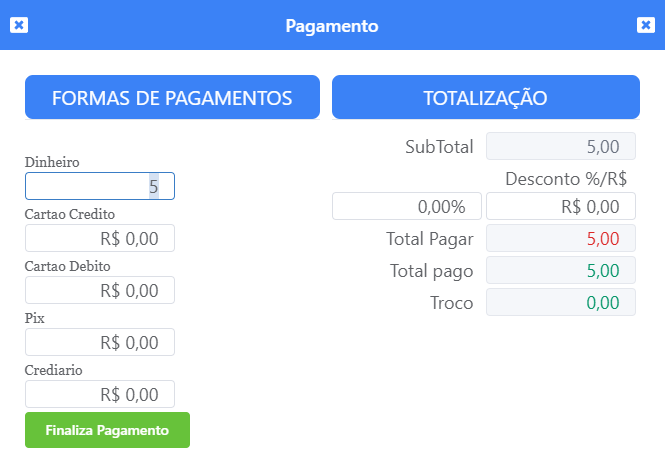Click the Total Pagar value field
The width and height of the screenshot is (665, 476).
pos(560,239)
